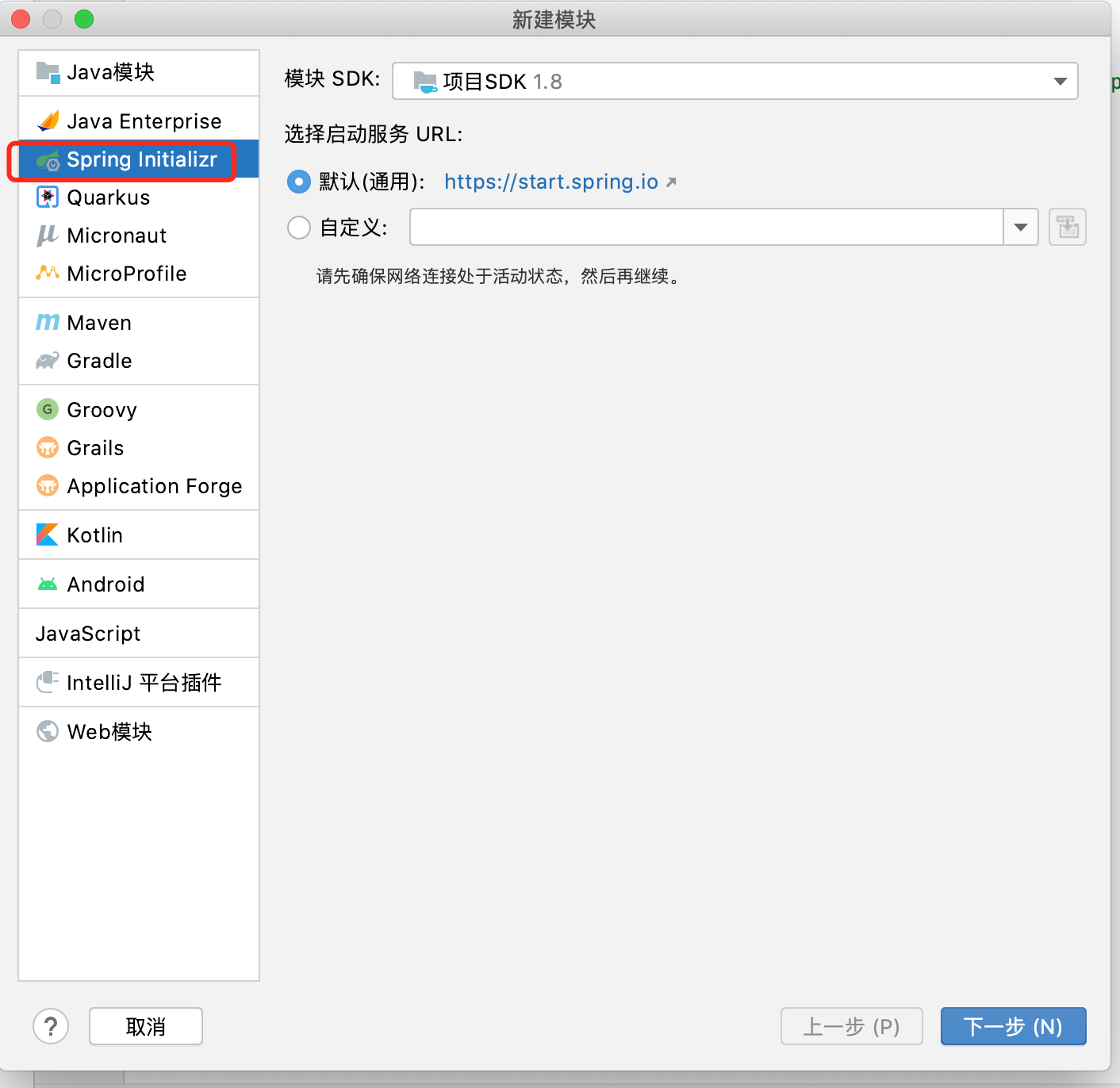Select Spring Initializr module type

point(139,159)
